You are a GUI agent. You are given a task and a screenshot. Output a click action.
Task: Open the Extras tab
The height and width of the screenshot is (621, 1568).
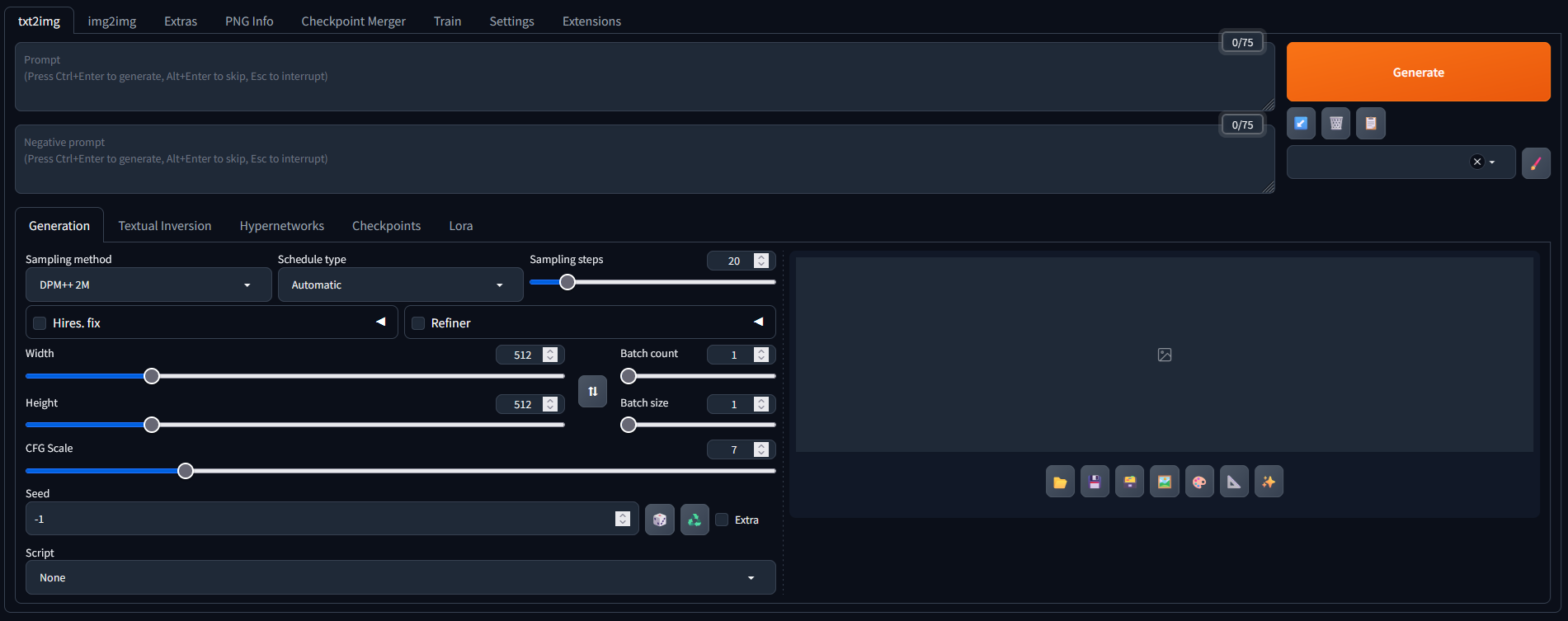(181, 21)
